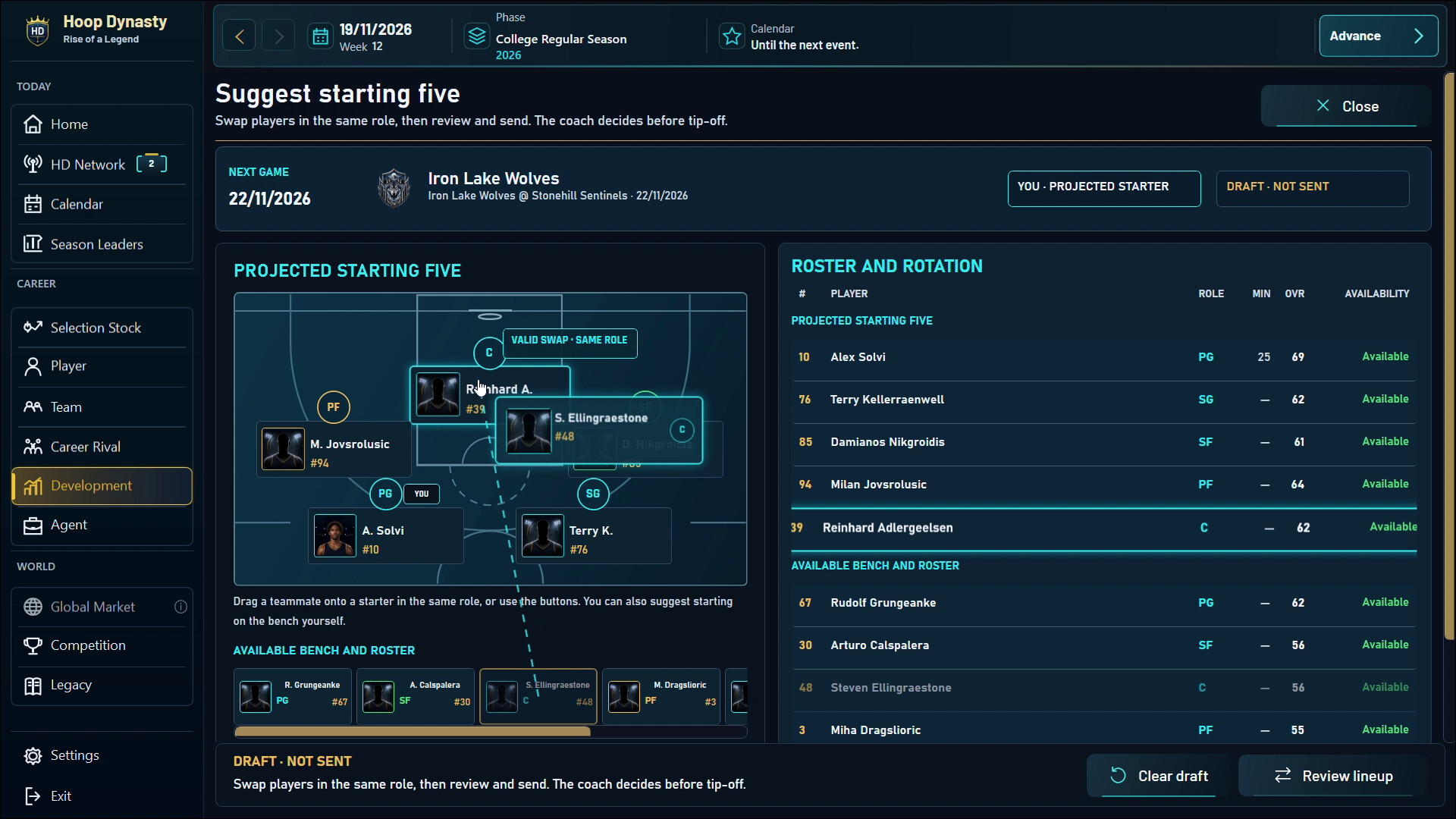Image resolution: width=1456 pixels, height=819 pixels.
Task: Click the Calendar star icon in header
Action: (732, 36)
